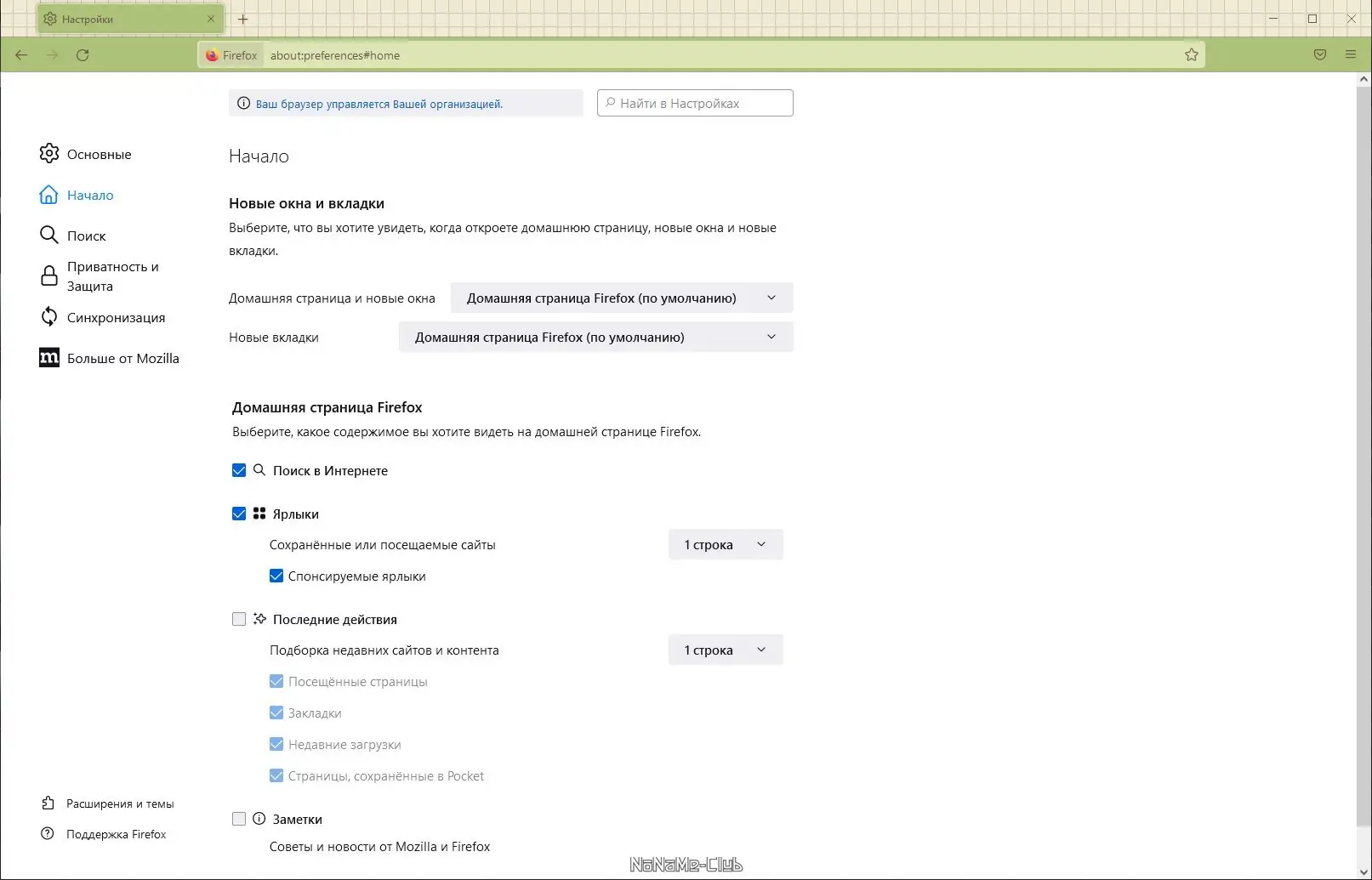This screenshot has width=1372, height=880.
Task: Click the vertical scrollbar up arrow
Action: (1363, 80)
